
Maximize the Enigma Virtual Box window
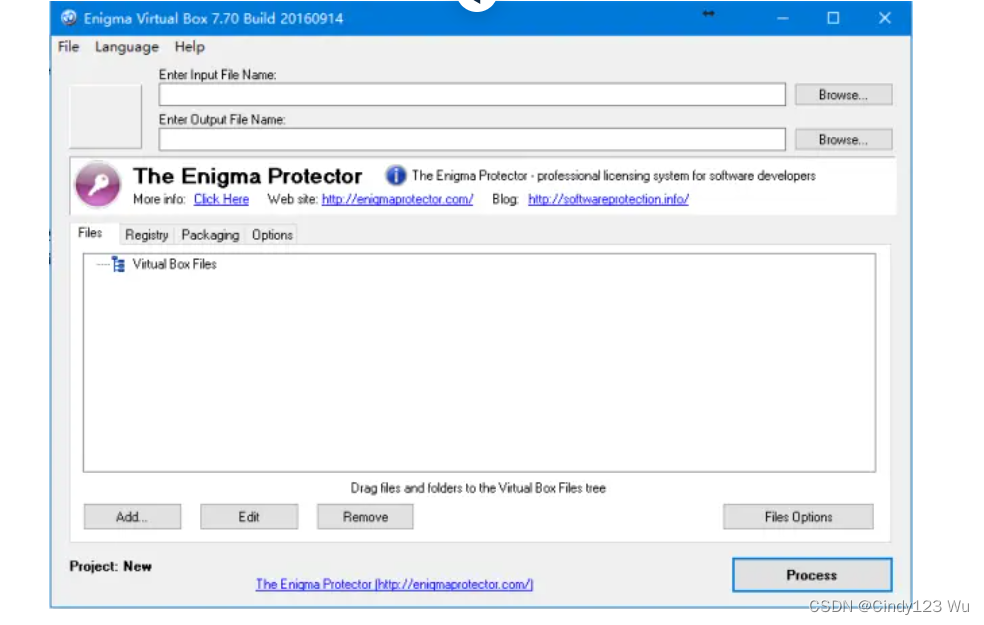pos(833,18)
